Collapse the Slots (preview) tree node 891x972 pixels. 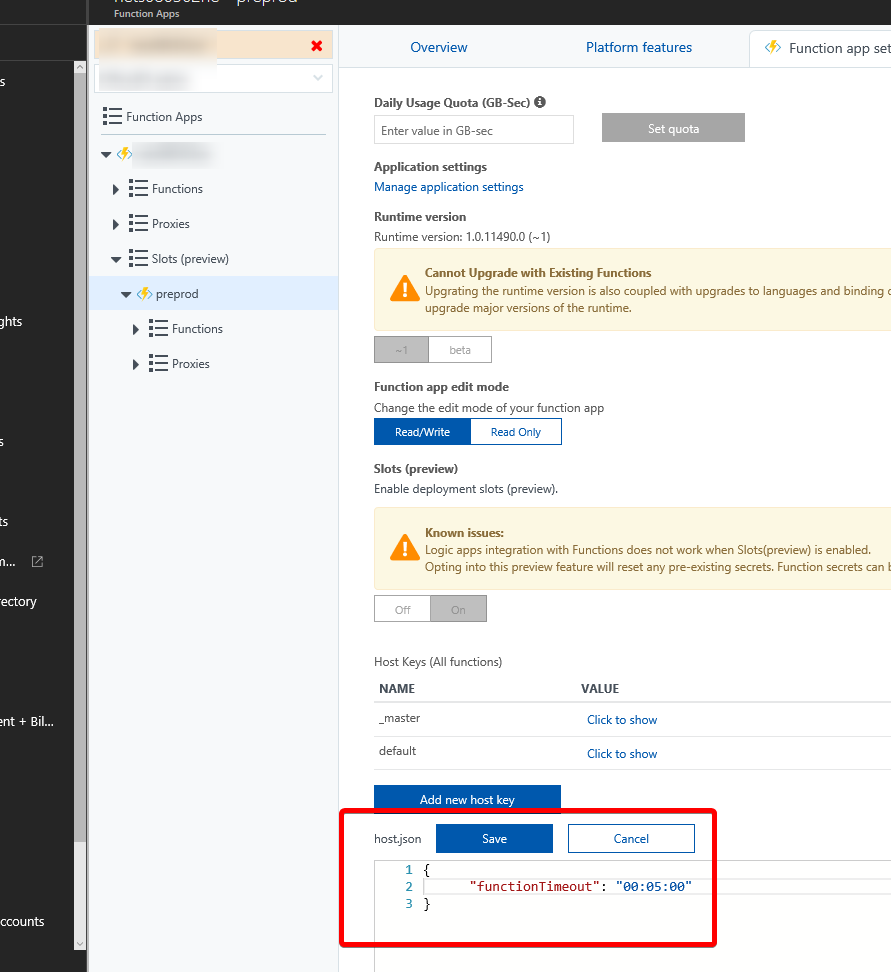point(116,258)
